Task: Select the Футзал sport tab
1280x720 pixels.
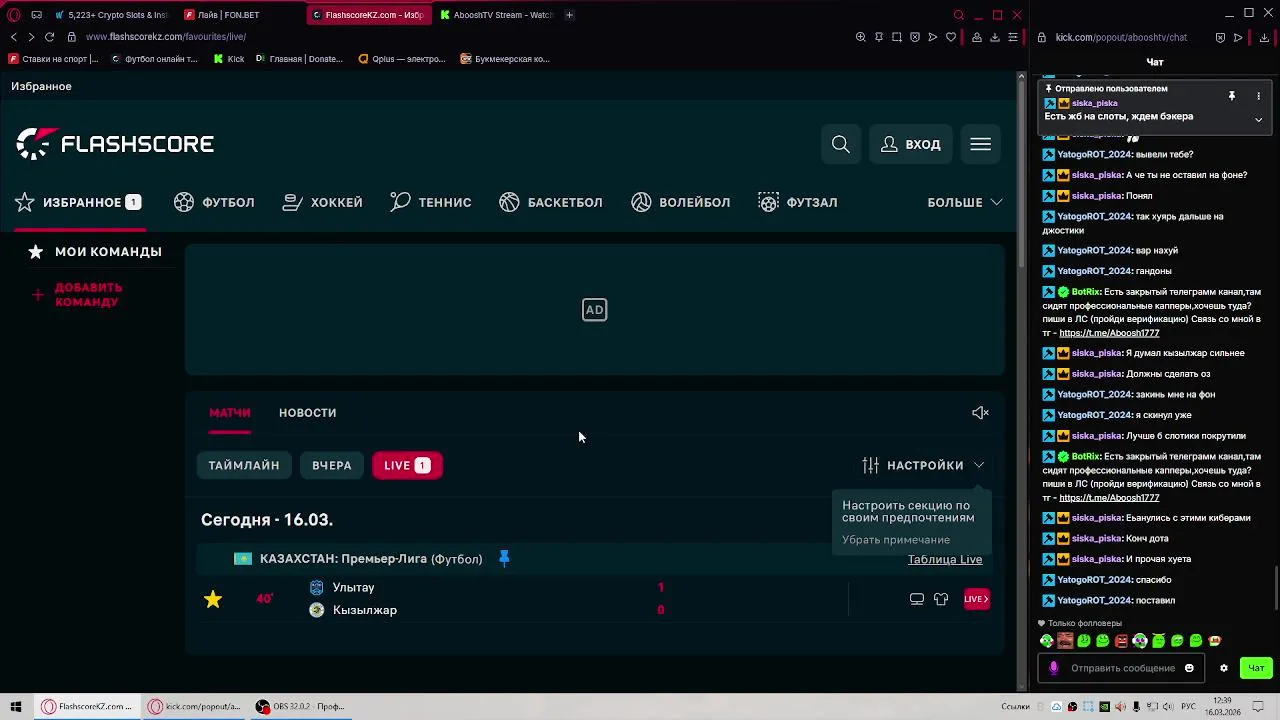Action: (798, 202)
